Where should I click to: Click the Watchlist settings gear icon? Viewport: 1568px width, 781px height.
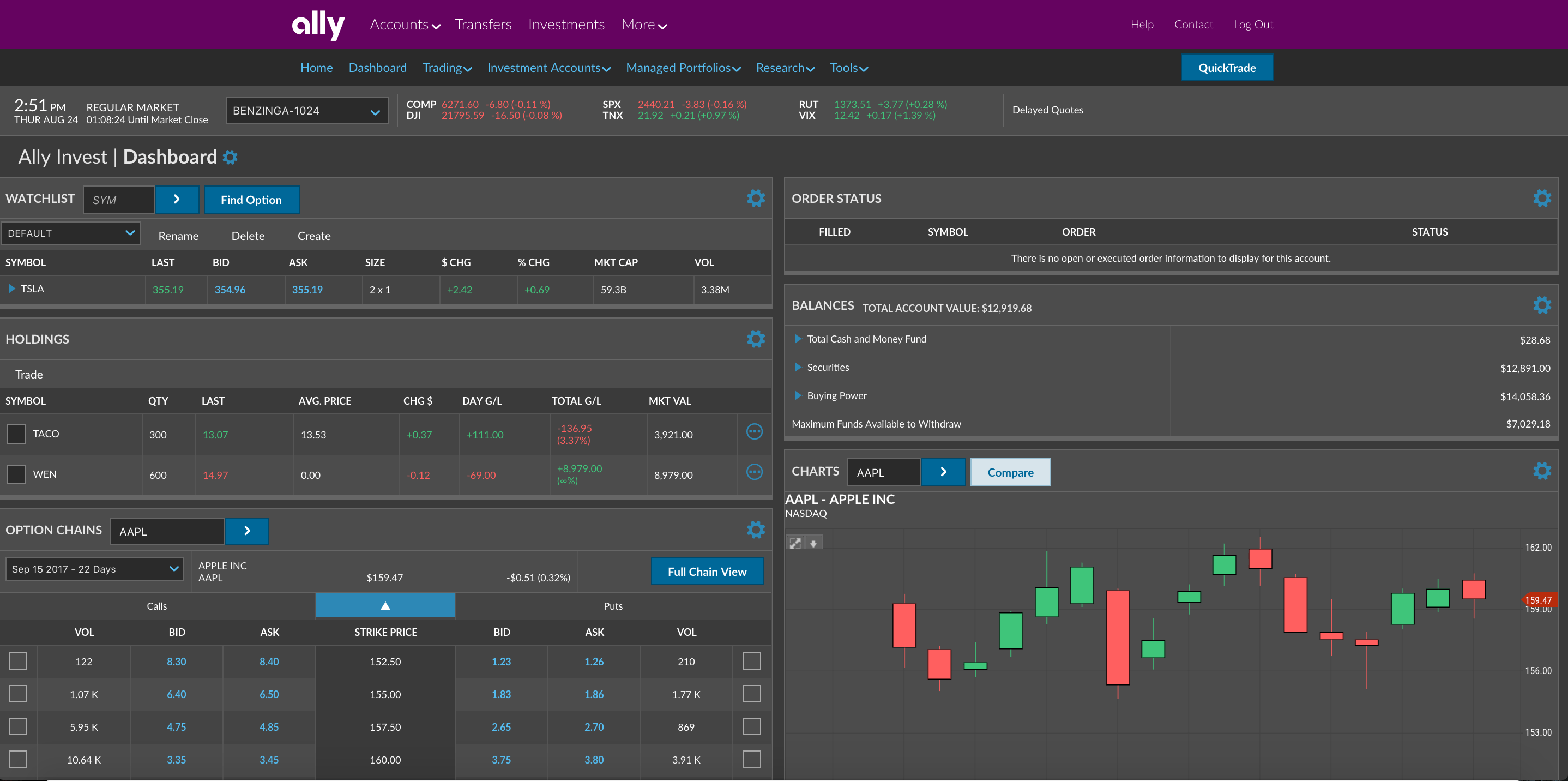coord(756,198)
